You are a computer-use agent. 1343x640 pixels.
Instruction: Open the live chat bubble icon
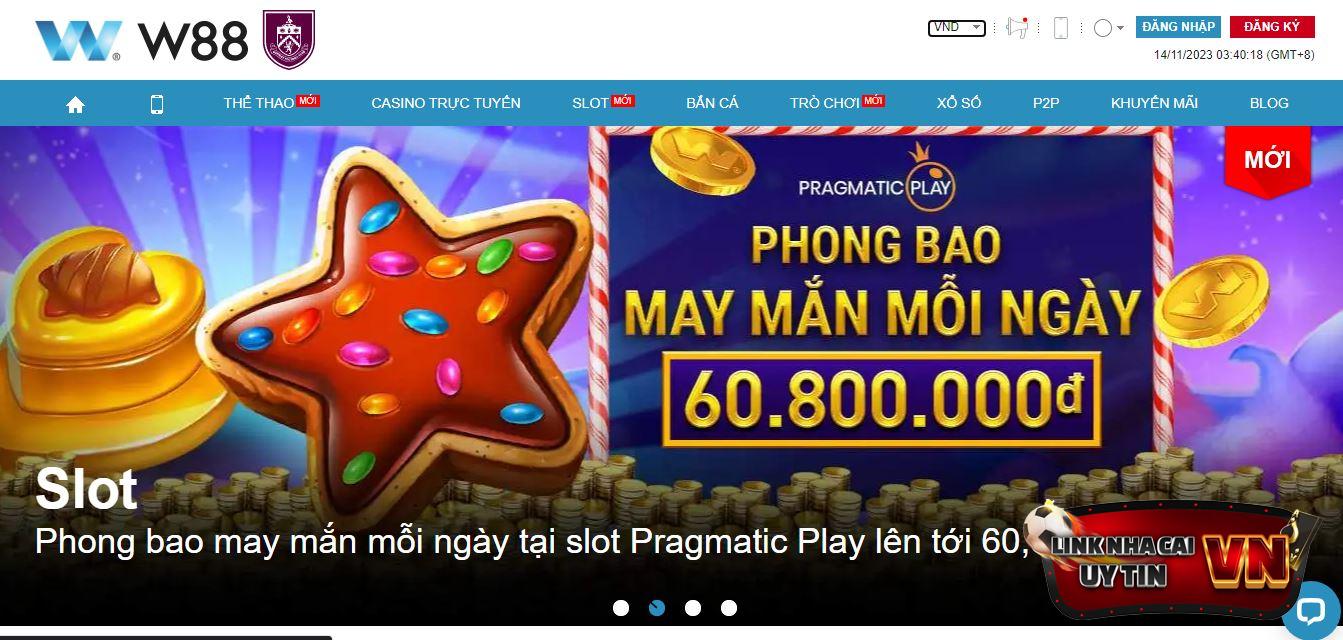(1310, 610)
